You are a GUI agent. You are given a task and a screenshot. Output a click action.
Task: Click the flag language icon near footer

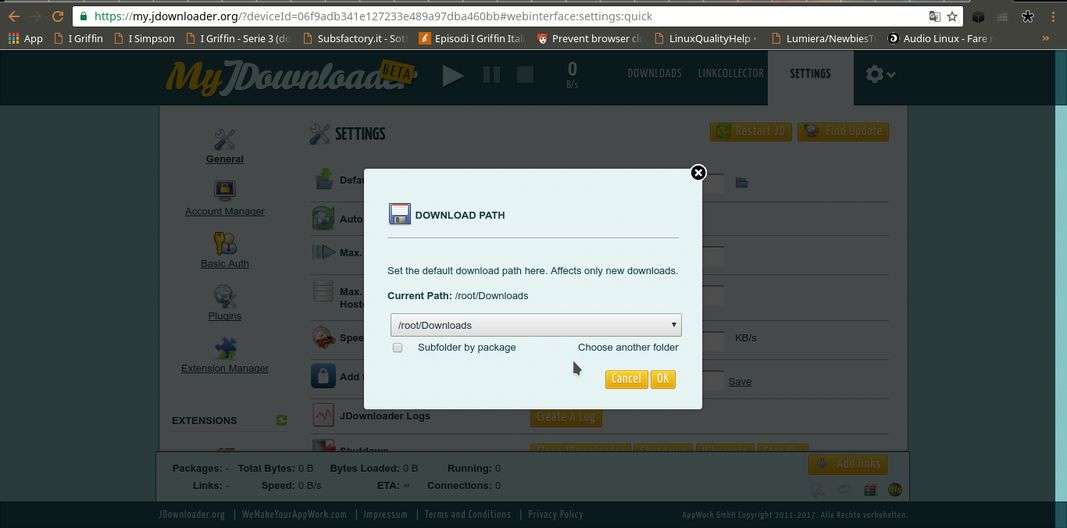(x=870, y=490)
